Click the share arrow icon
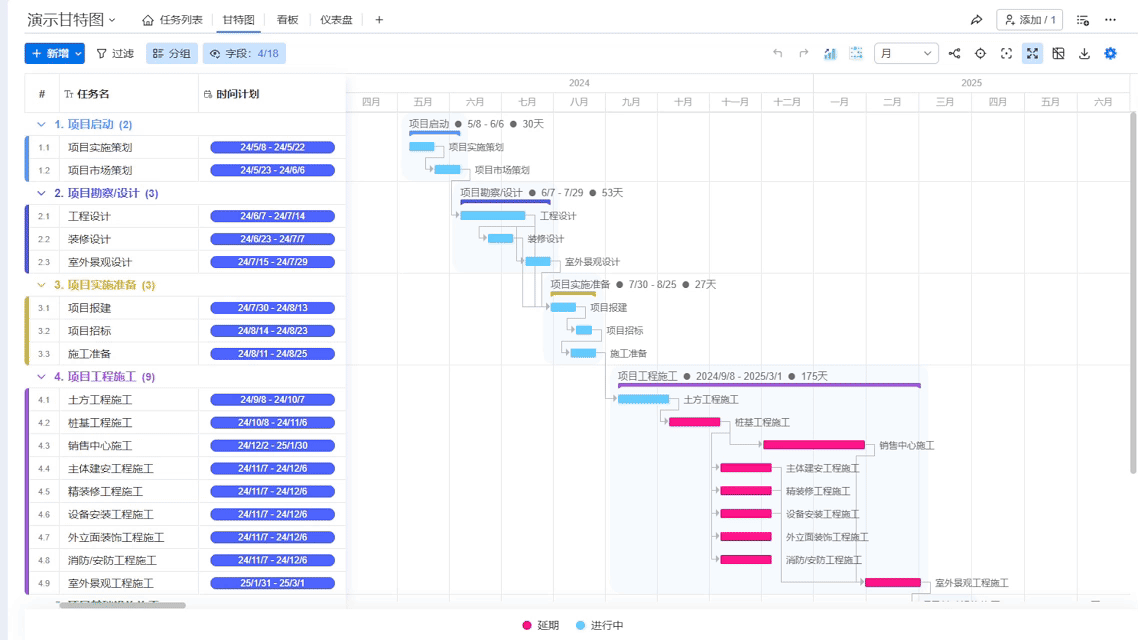Image resolution: width=1138 pixels, height=640 pixels. [x=977, y=20]
